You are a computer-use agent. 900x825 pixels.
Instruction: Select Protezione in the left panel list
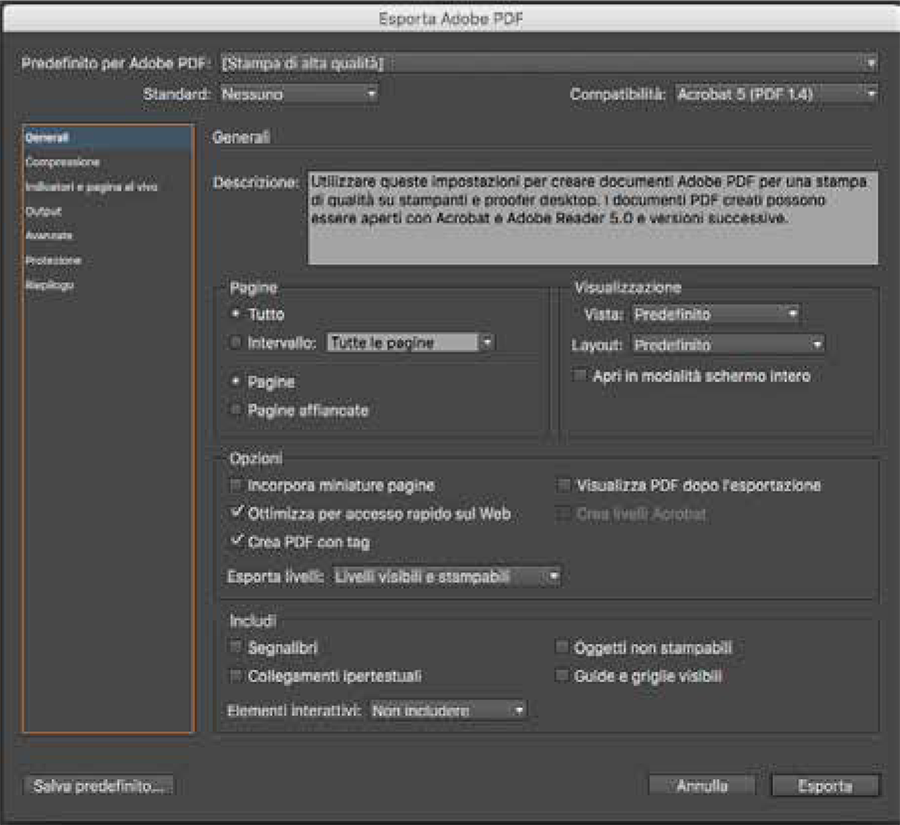[x=107, y=260]
